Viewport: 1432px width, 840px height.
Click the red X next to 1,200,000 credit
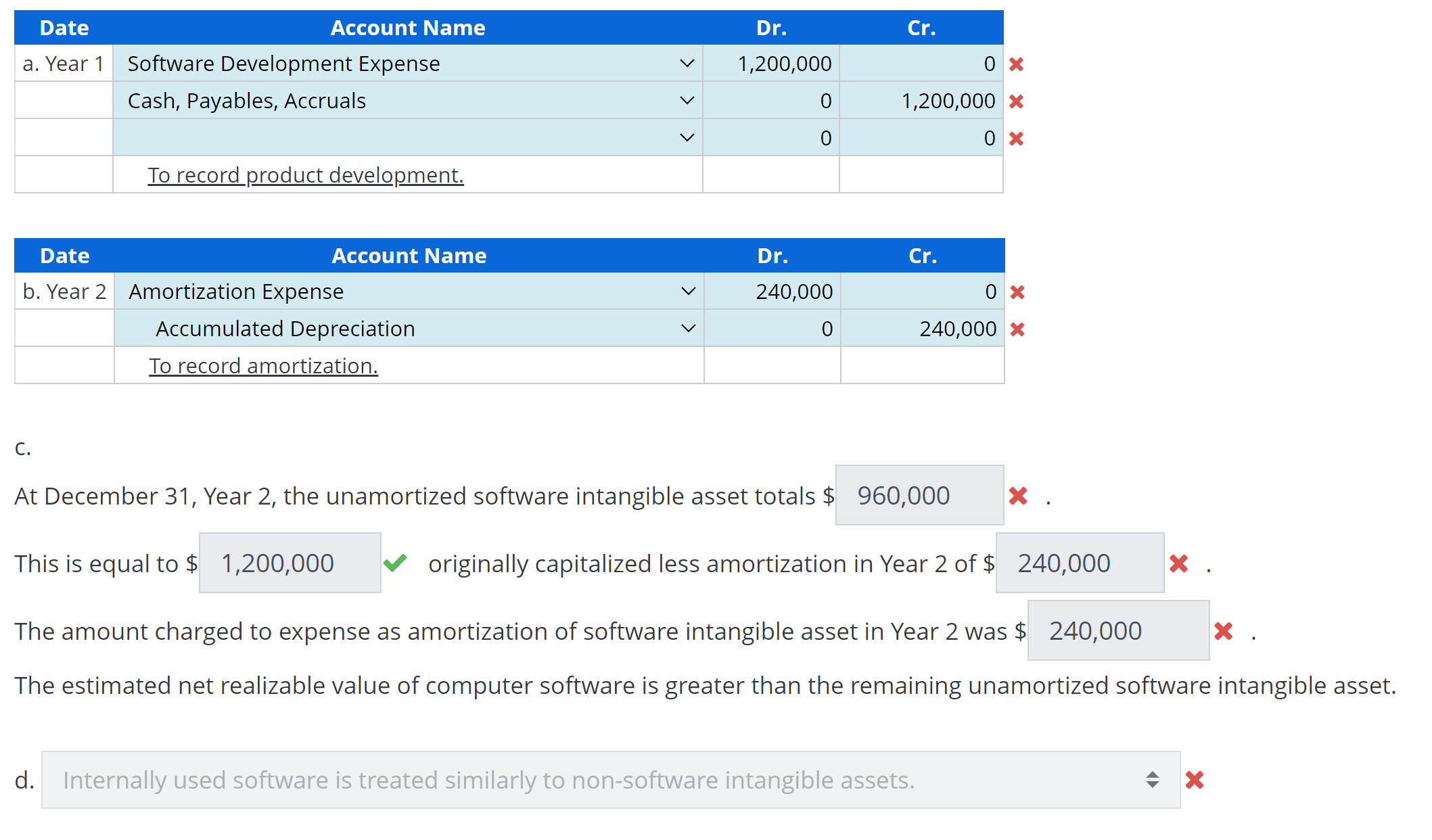pos(1017,100)
